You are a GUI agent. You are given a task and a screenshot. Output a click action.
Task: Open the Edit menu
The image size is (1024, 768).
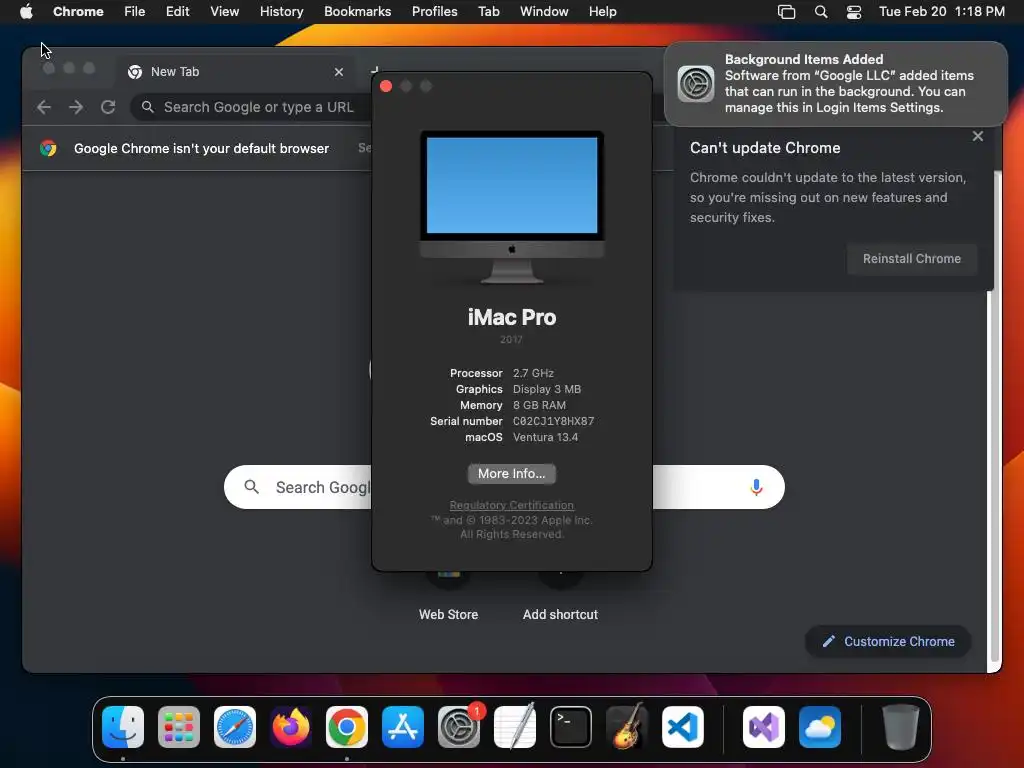[x=177, y=11]
